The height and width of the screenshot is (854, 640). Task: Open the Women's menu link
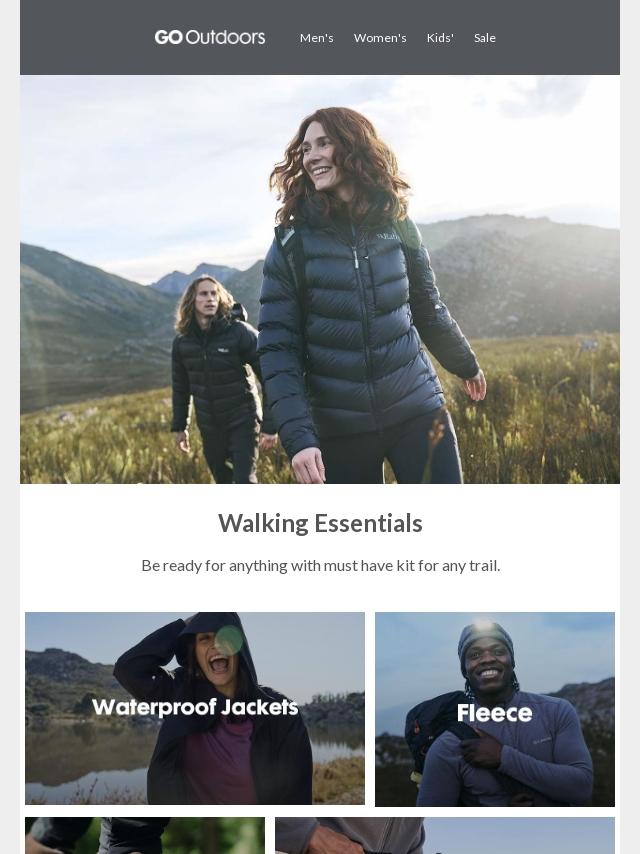click(380, 38)
